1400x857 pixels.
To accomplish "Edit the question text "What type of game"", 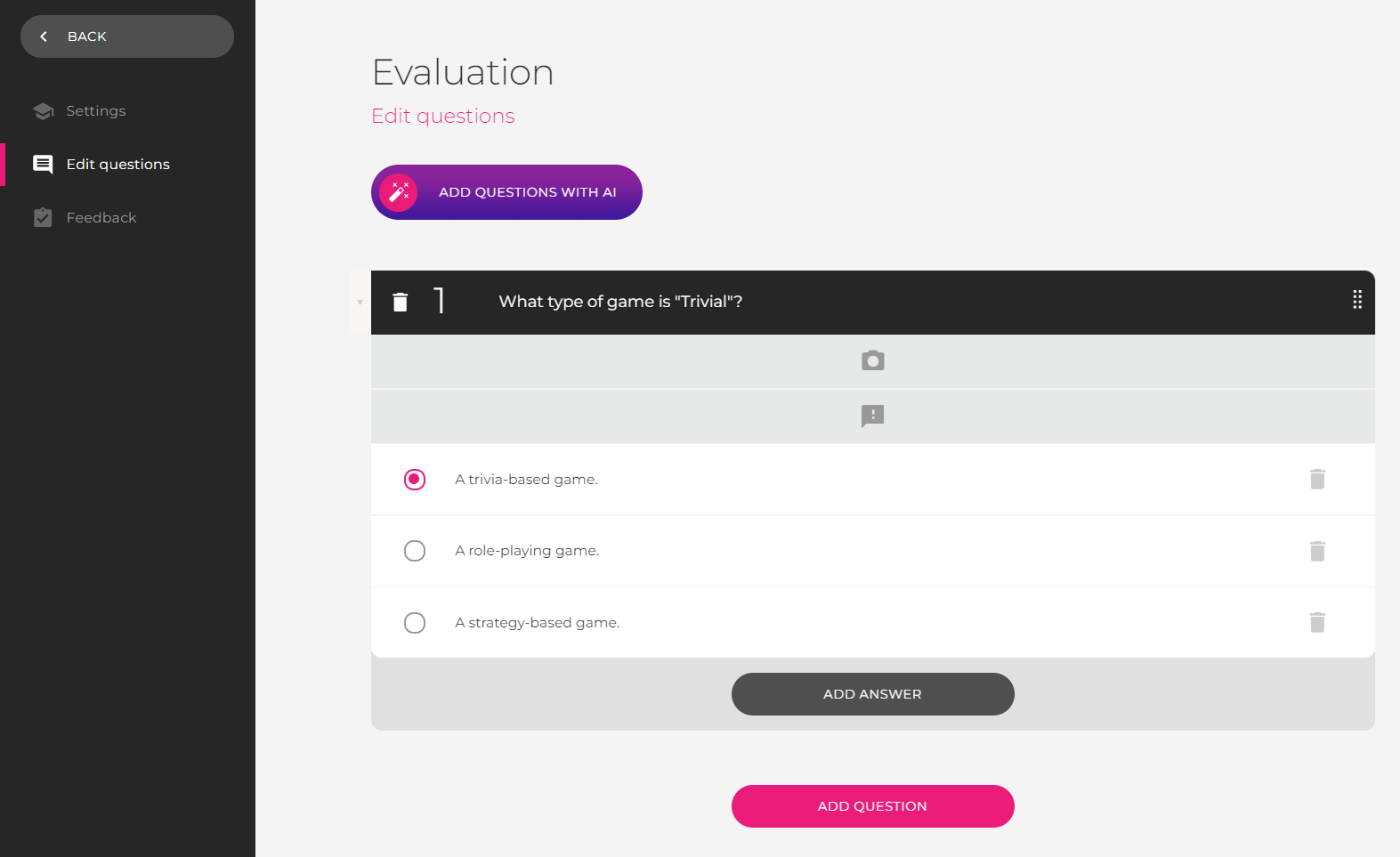I will (x=620, y=302).
